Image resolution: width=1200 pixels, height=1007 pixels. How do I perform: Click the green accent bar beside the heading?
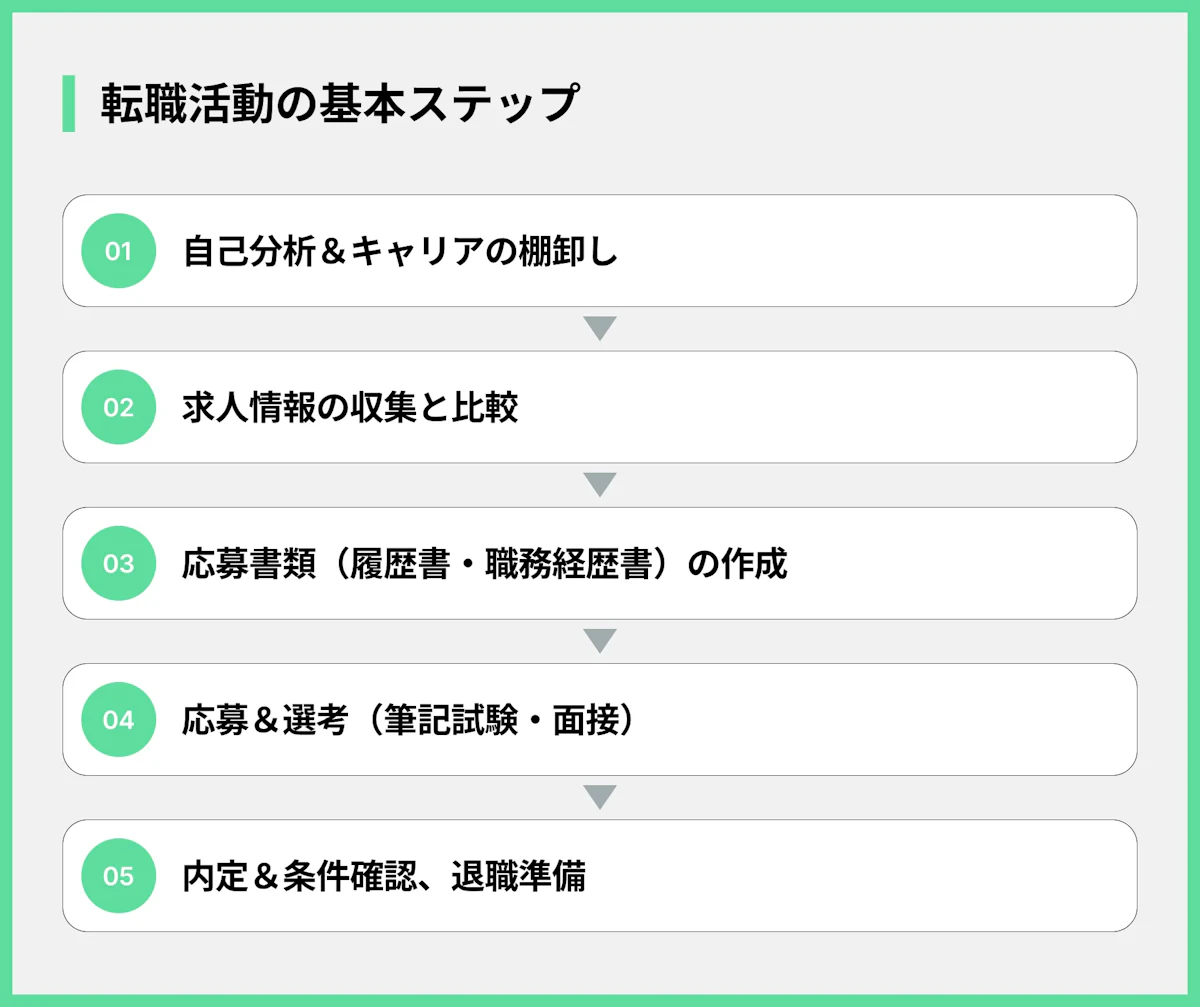tap(68, 103)
